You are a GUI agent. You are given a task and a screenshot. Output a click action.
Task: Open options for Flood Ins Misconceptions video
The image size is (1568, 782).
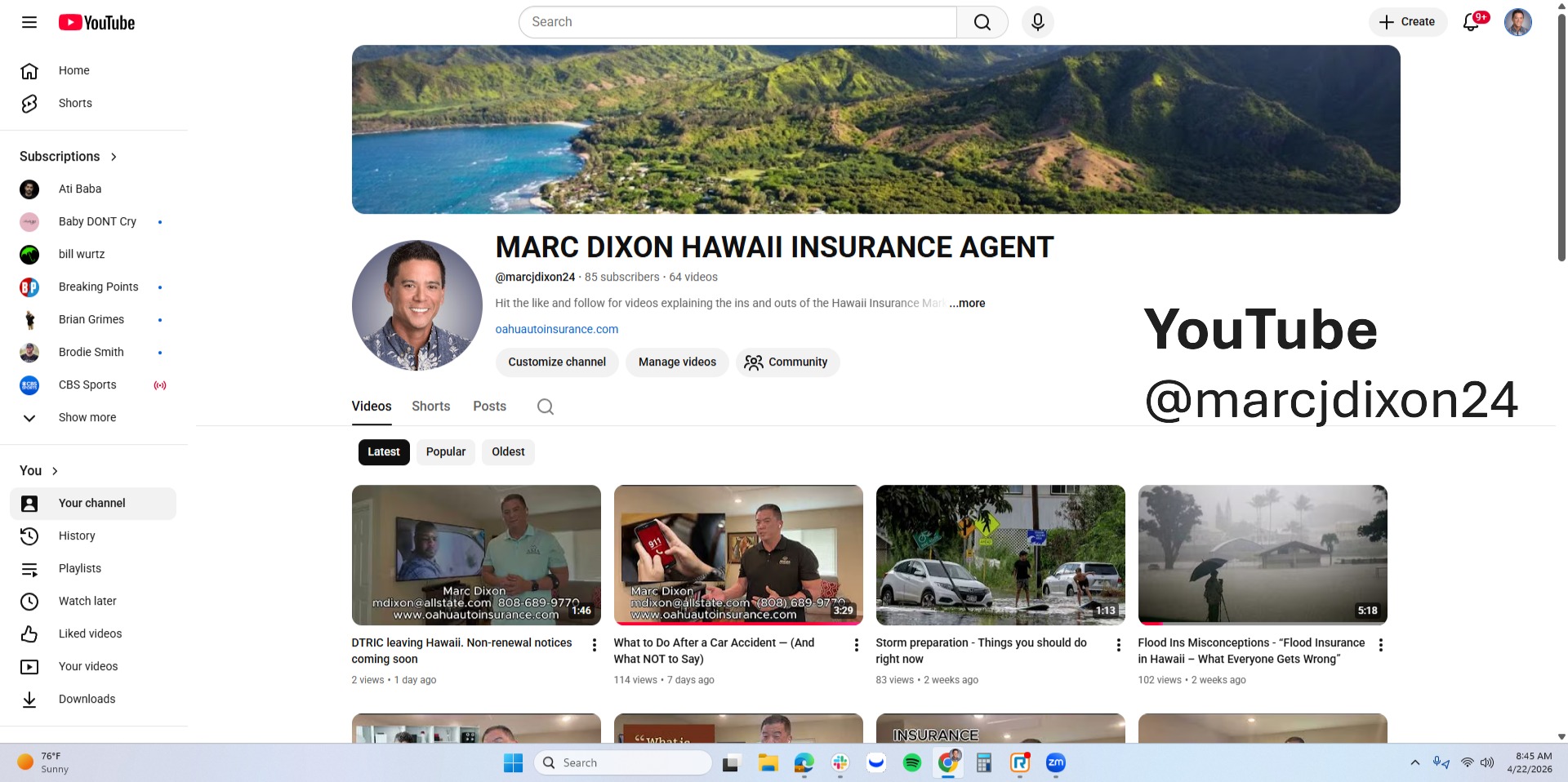[1381, 645]
